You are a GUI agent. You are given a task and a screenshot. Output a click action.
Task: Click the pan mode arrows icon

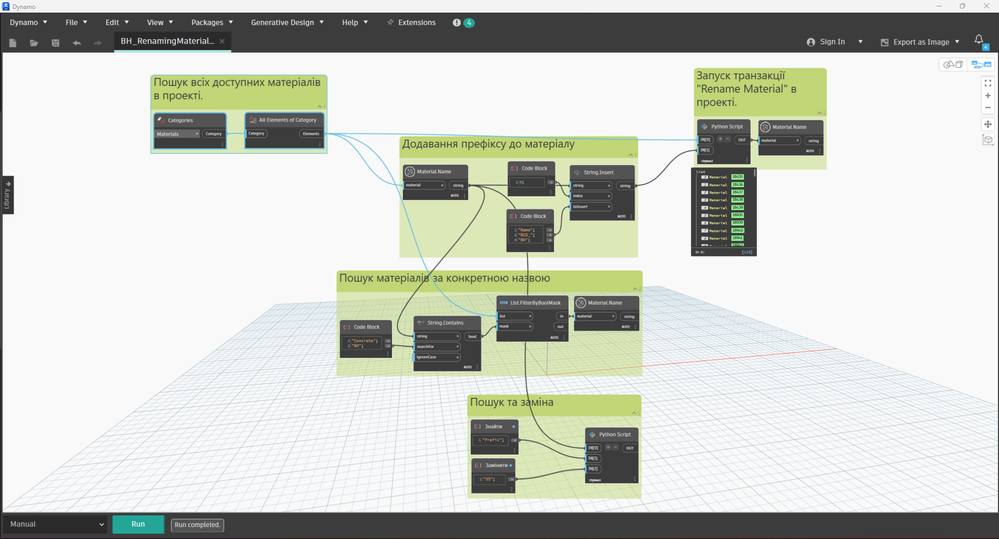tap(988, 124)
